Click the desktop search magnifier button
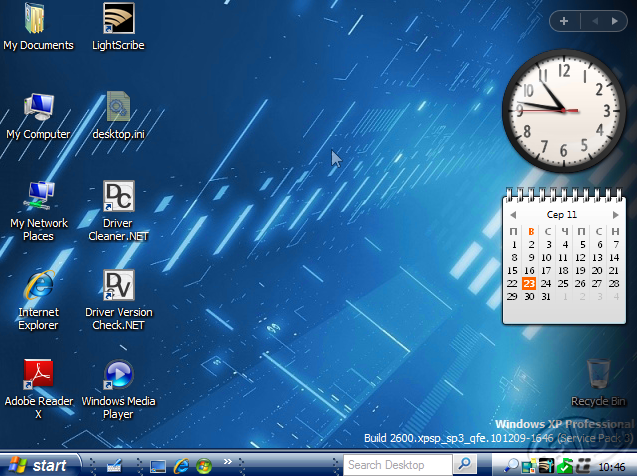The image size is (637, 476). (x=464, y=464)
